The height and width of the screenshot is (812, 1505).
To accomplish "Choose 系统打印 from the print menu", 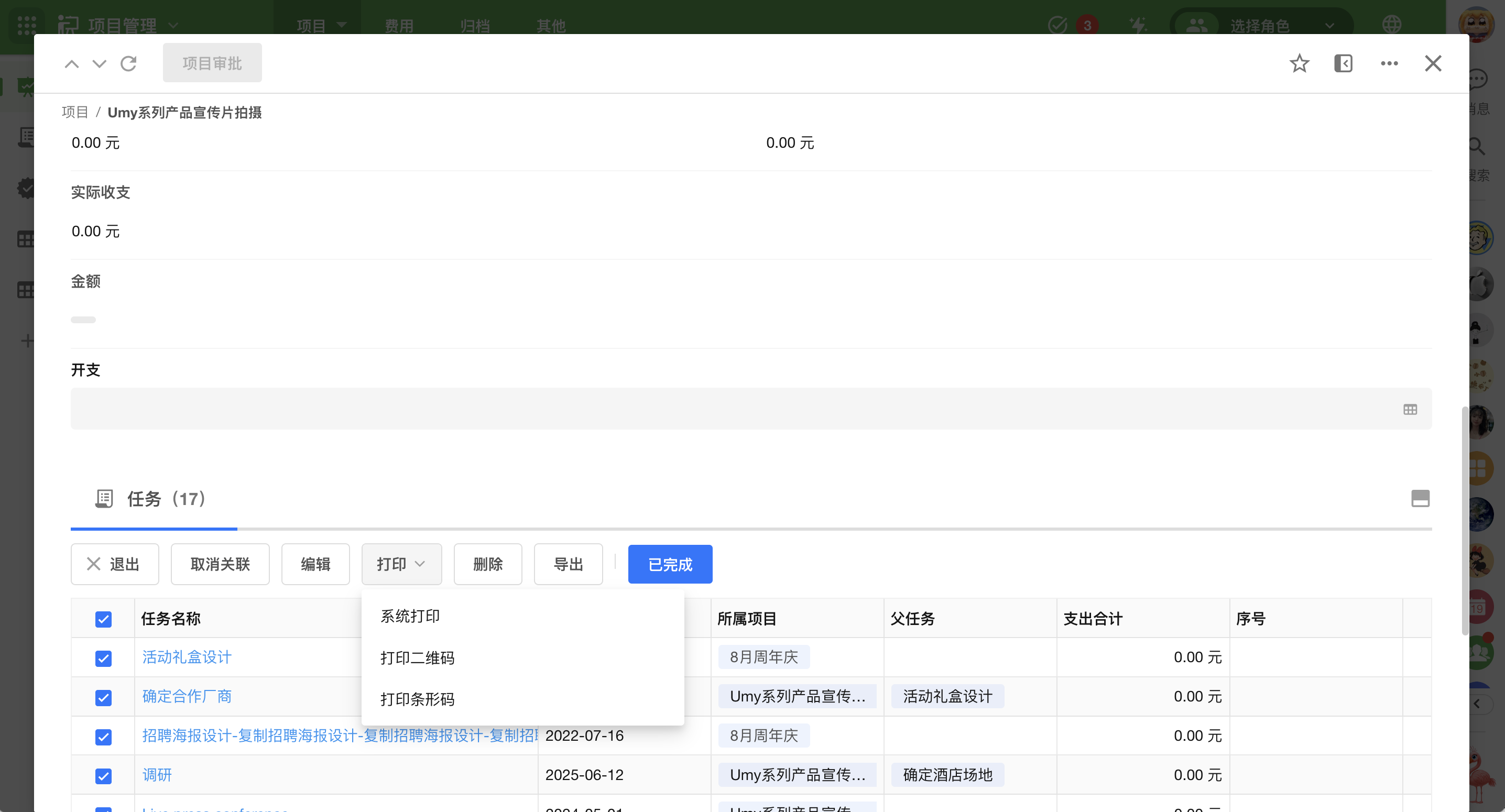I will click(410, 616).
